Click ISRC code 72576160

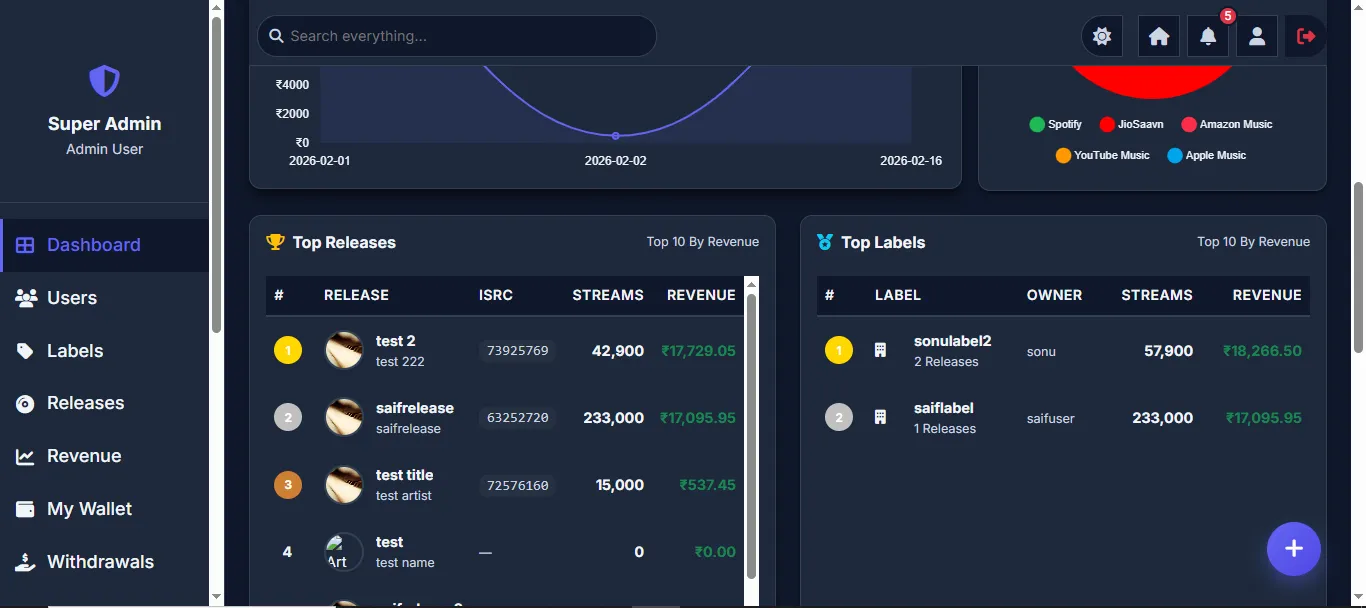click(x=517, y=485)
